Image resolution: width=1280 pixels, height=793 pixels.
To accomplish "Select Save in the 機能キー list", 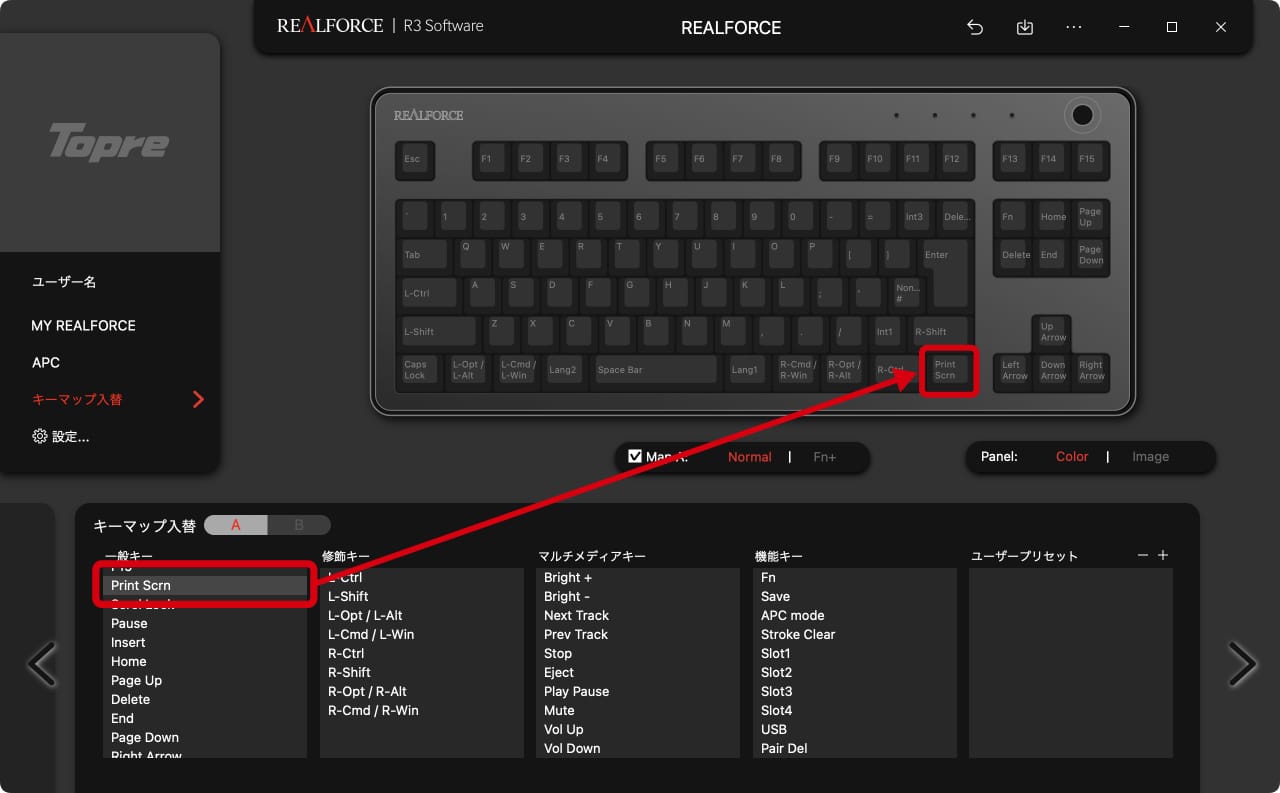I will tap(855, 596).
